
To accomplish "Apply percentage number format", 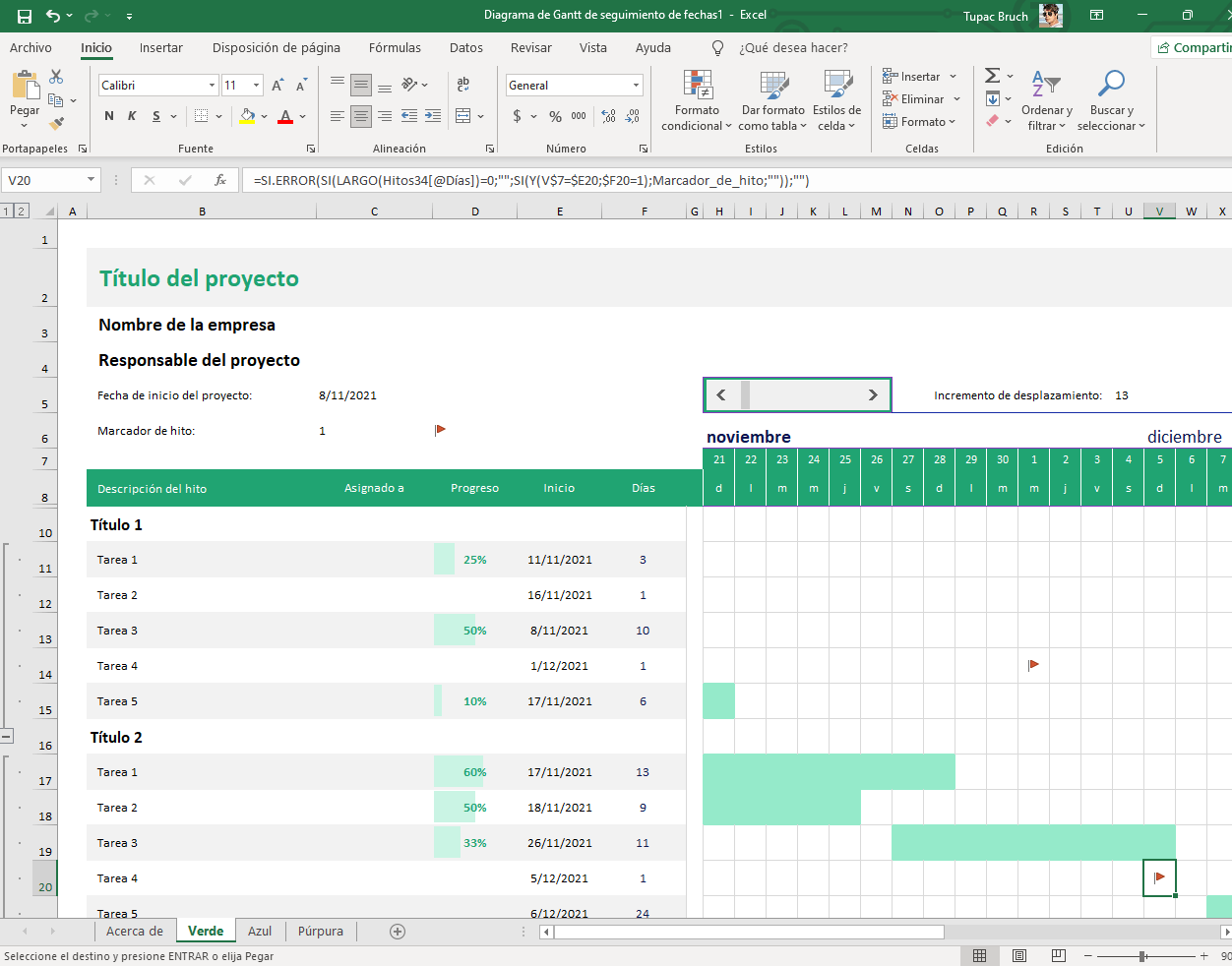I will [553, 116].
